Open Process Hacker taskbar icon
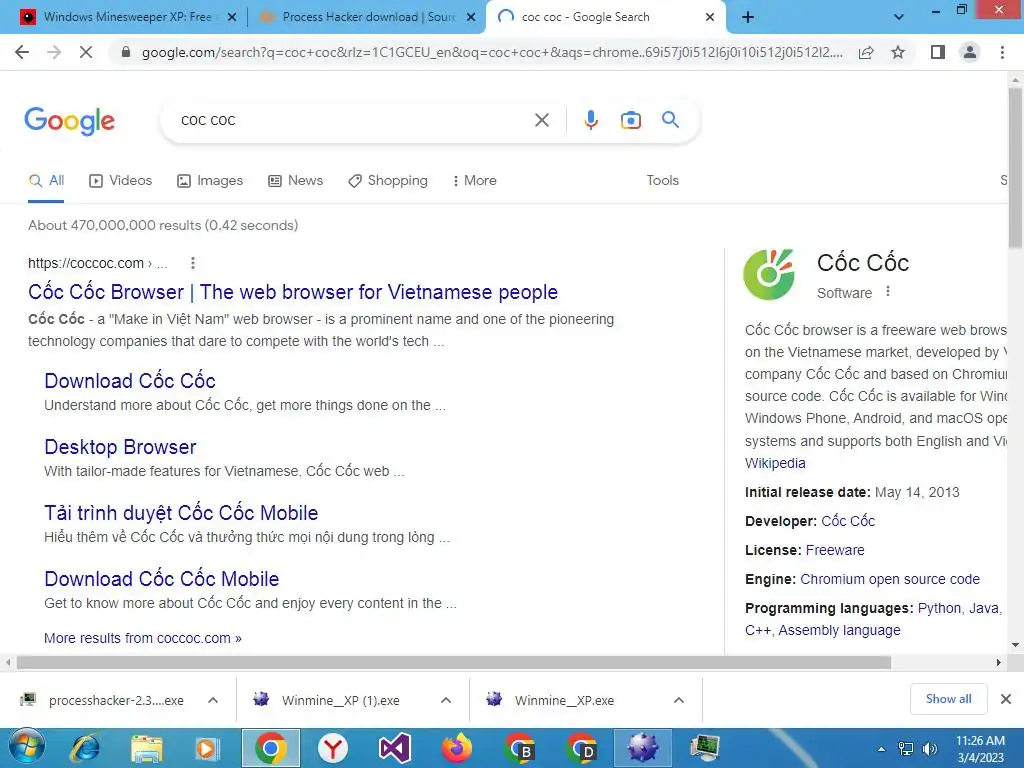The width and height of the screenshot is (1024, 768). (705, 748)
